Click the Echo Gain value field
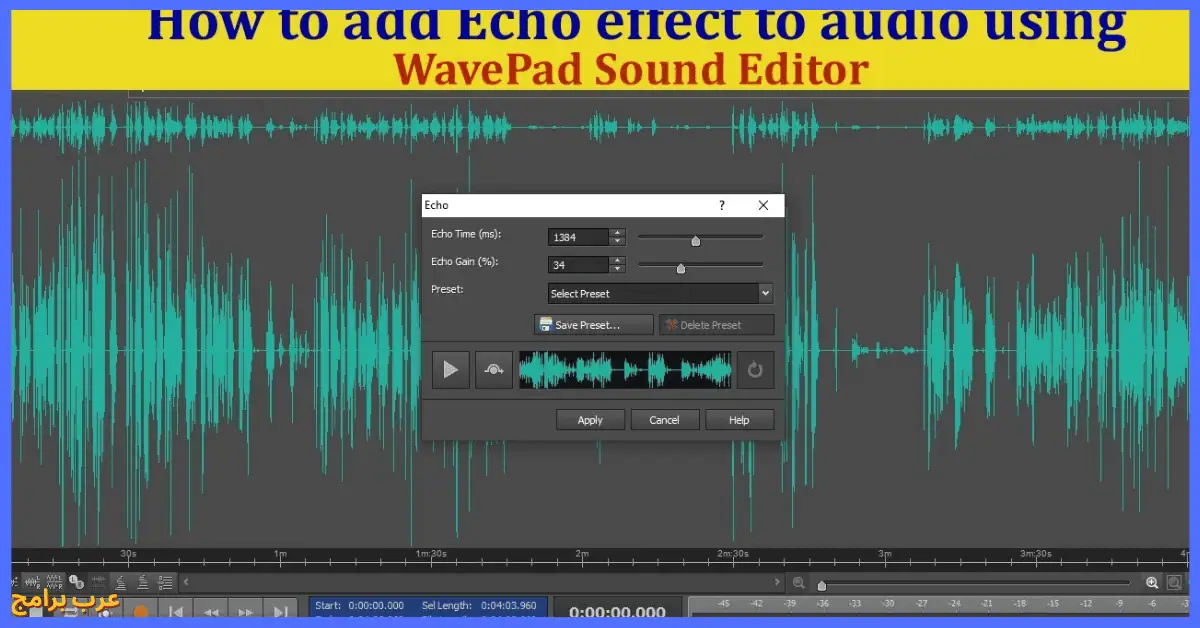Viewport: 1200px width, 628px height. coord(578,265)
